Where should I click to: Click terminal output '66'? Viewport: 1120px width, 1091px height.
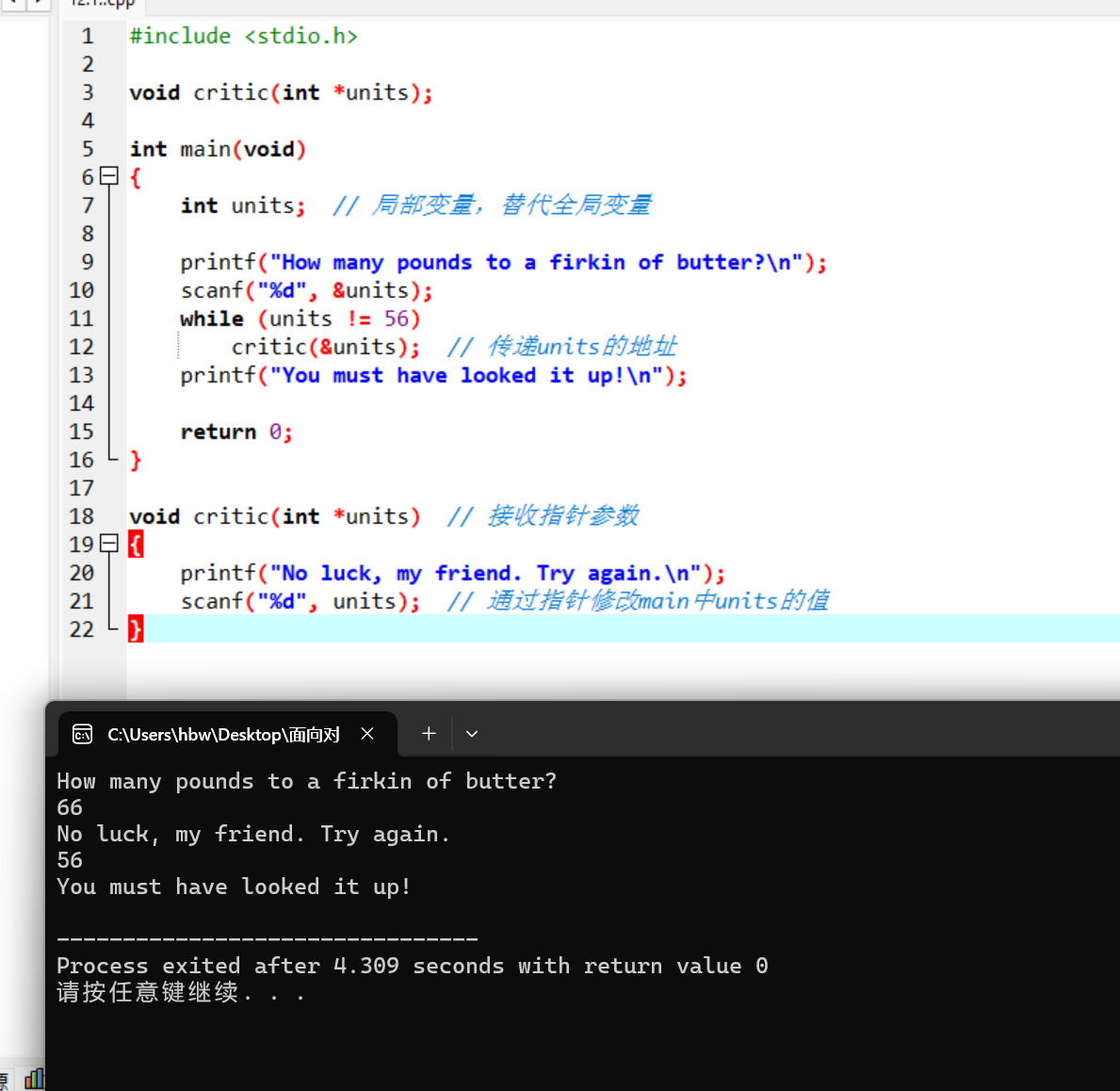[70, 807]
